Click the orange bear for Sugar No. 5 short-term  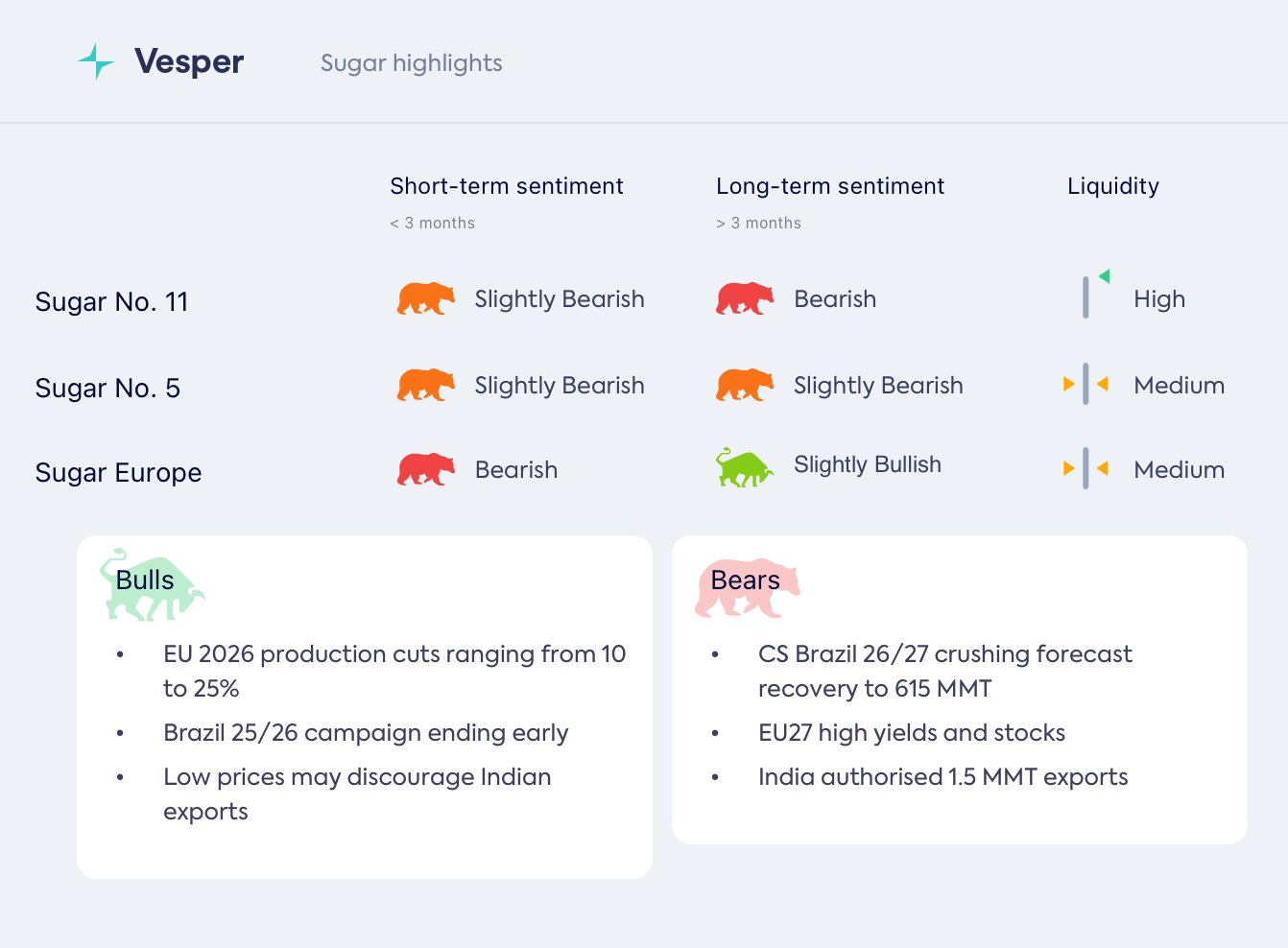click(x=425, y=385)
